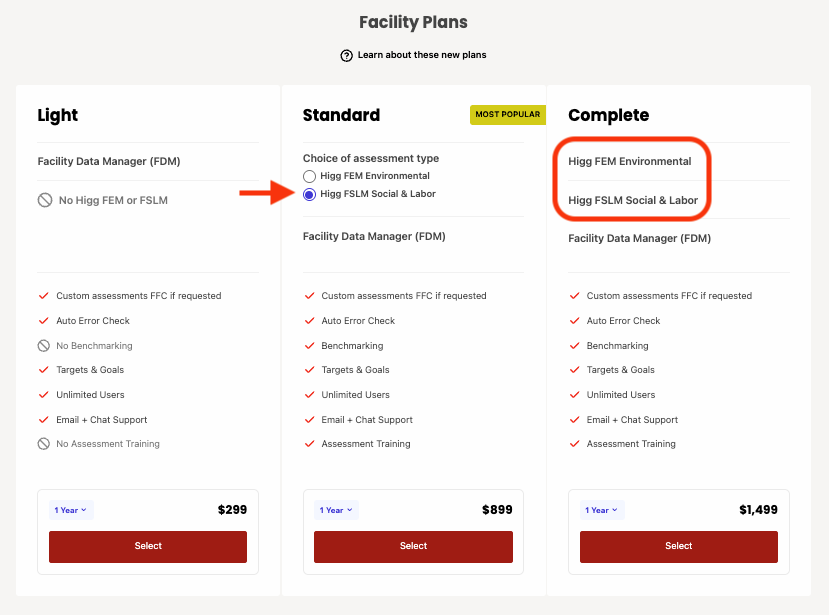Click the red arrow pointing to FSLM option
The width and height of the screenshot is (829, 615).
click(267, 193)
